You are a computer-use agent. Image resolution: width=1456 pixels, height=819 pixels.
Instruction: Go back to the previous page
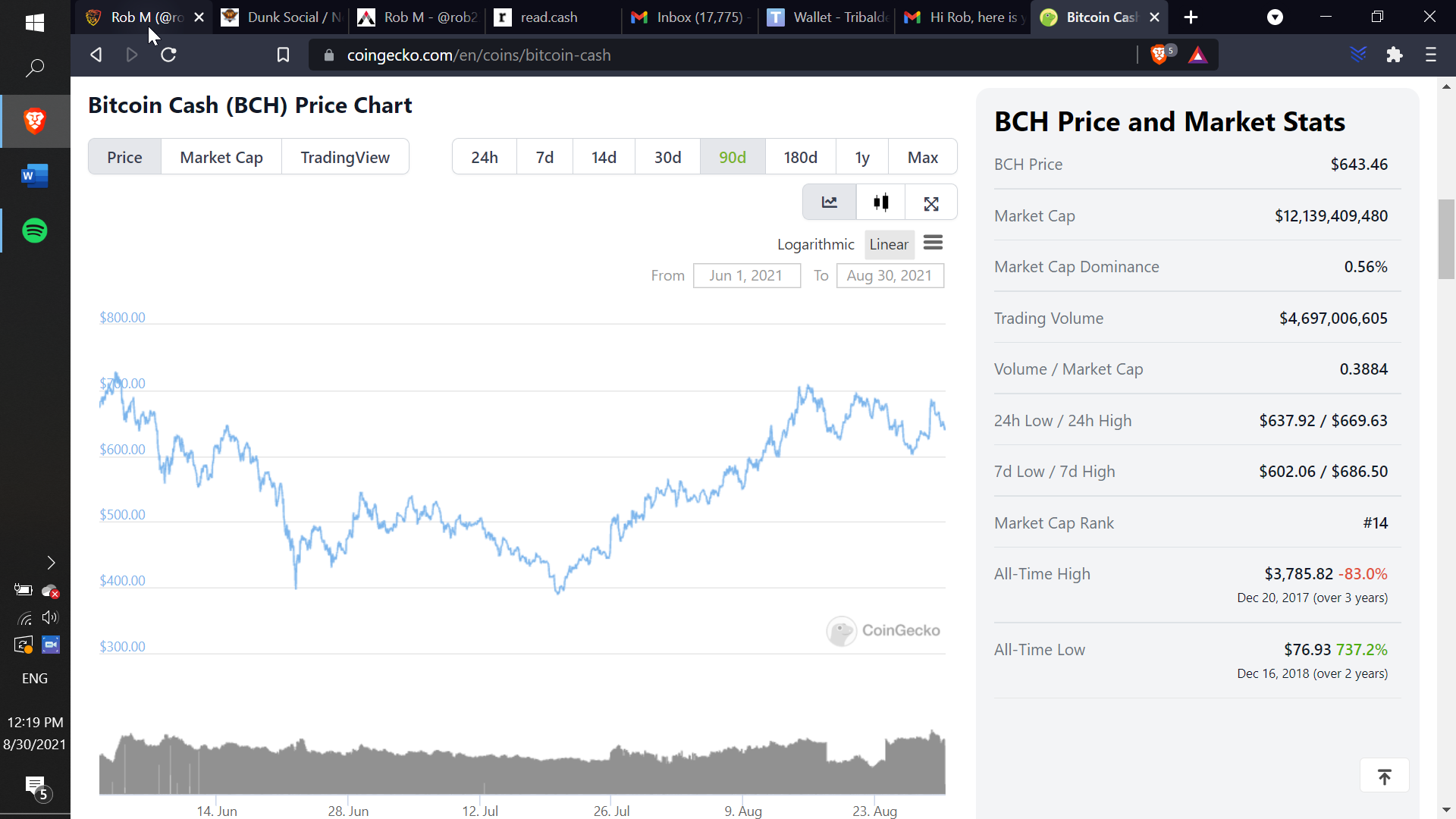pos(96,55)
